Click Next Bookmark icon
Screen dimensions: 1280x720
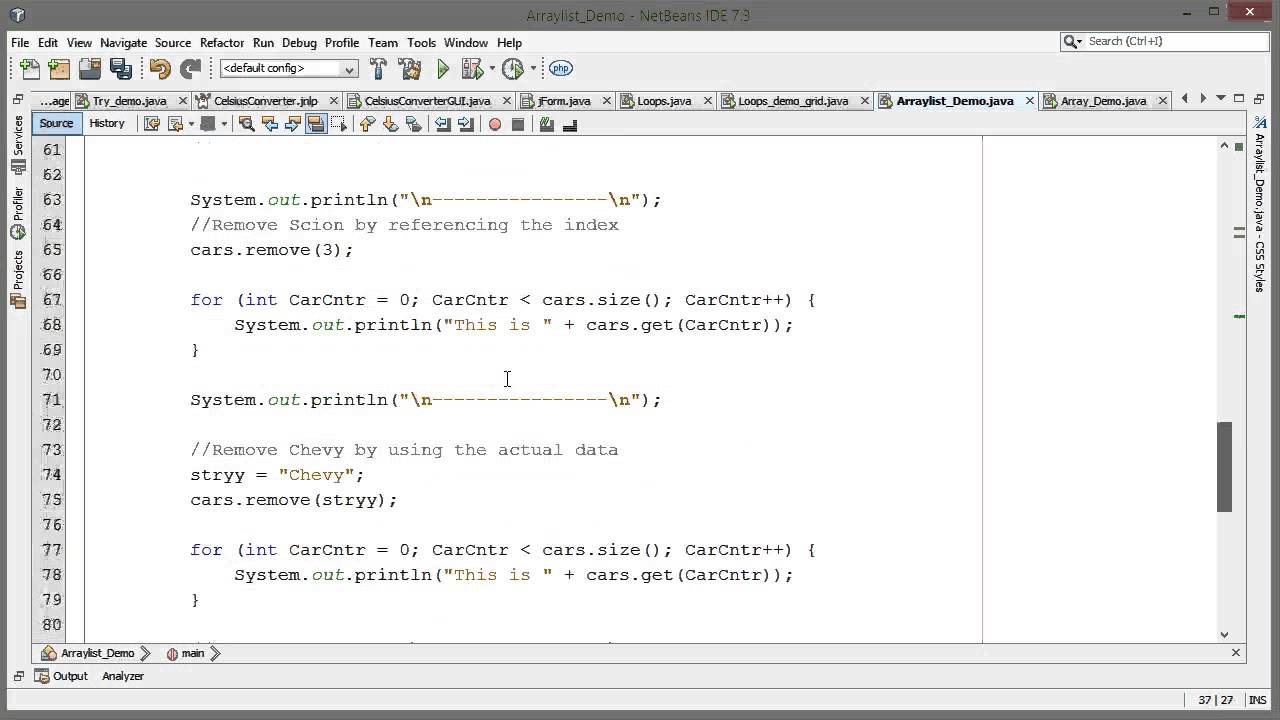tap(390, 124)
